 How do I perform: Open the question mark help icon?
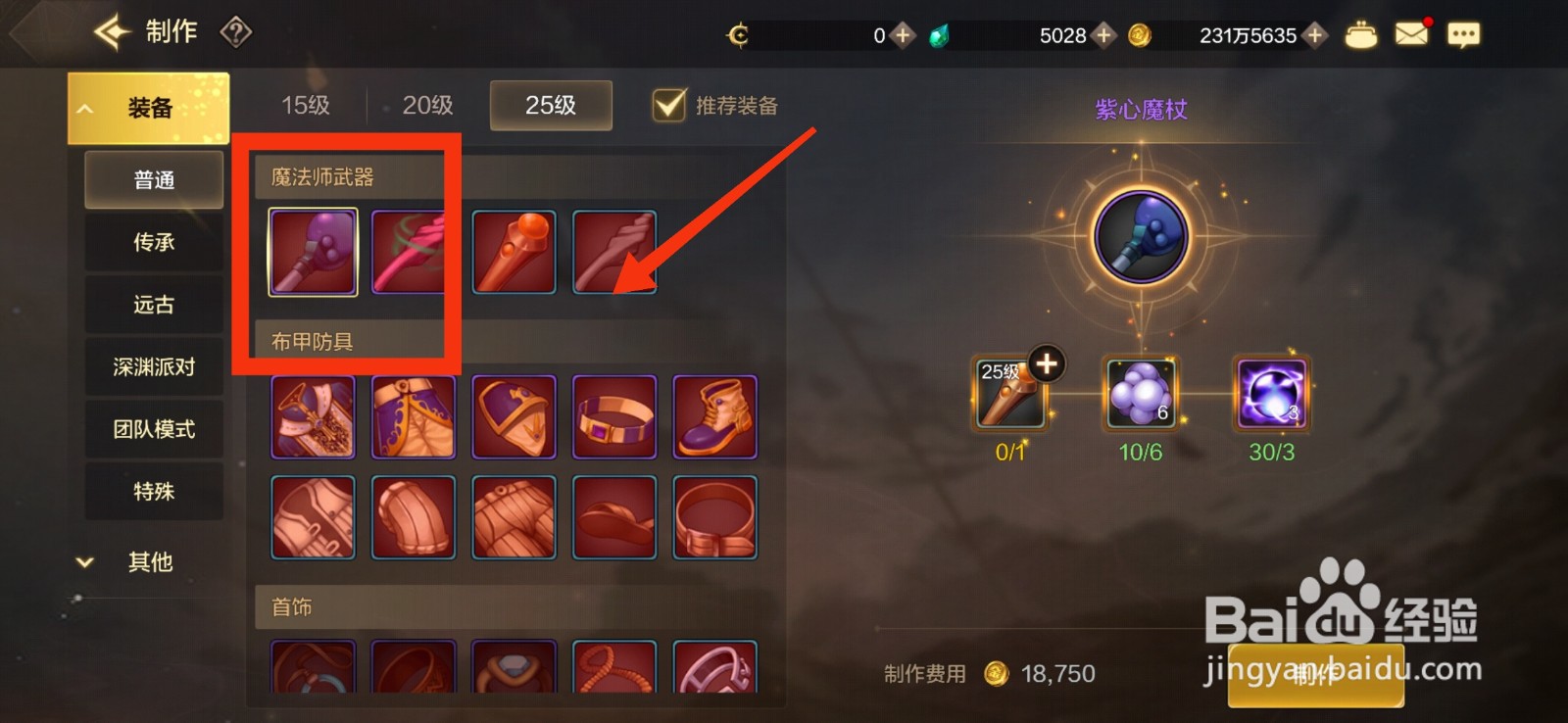(x=236, y=32)
